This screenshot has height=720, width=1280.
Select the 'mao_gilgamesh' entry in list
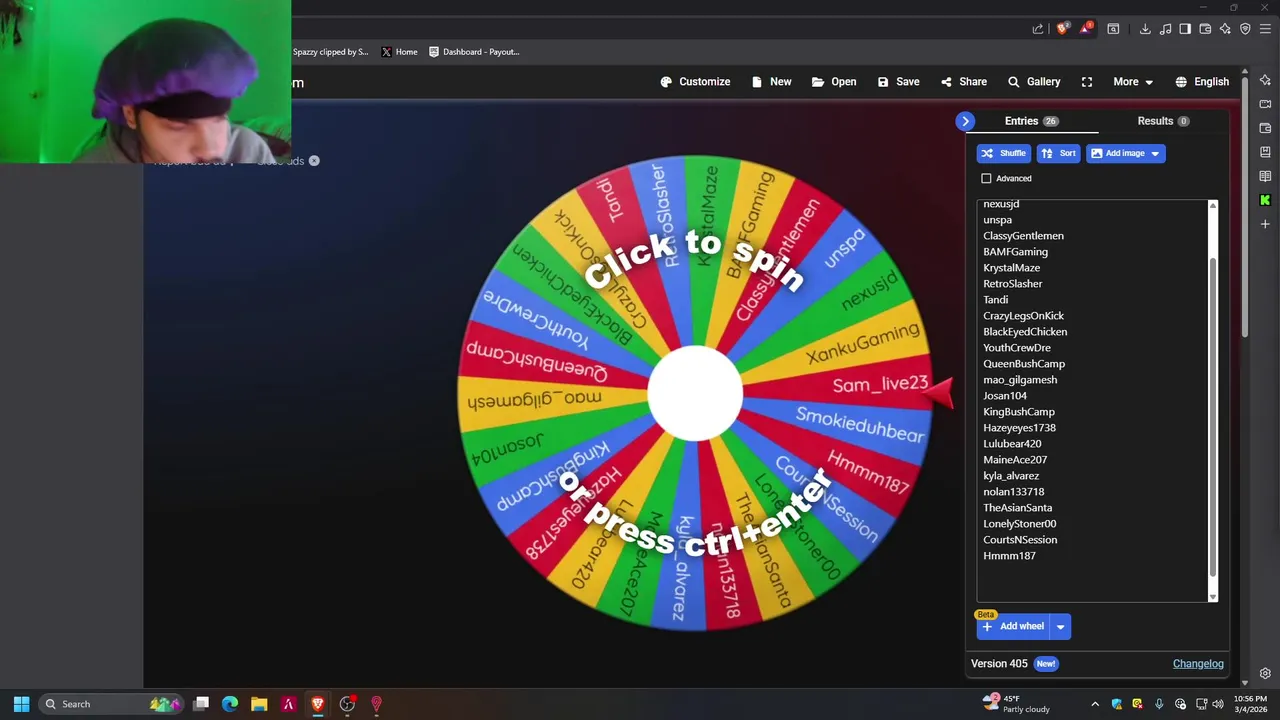coord(1020,380)
